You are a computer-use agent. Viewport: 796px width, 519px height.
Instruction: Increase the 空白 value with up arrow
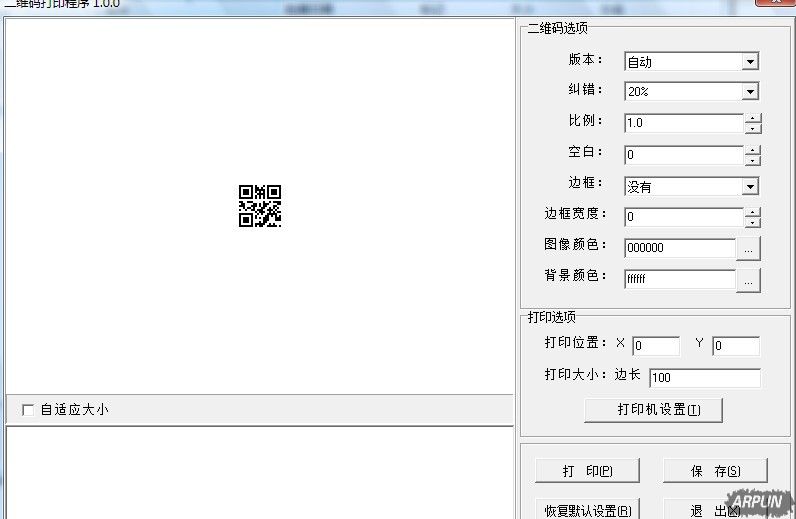[x=753, y=150]
